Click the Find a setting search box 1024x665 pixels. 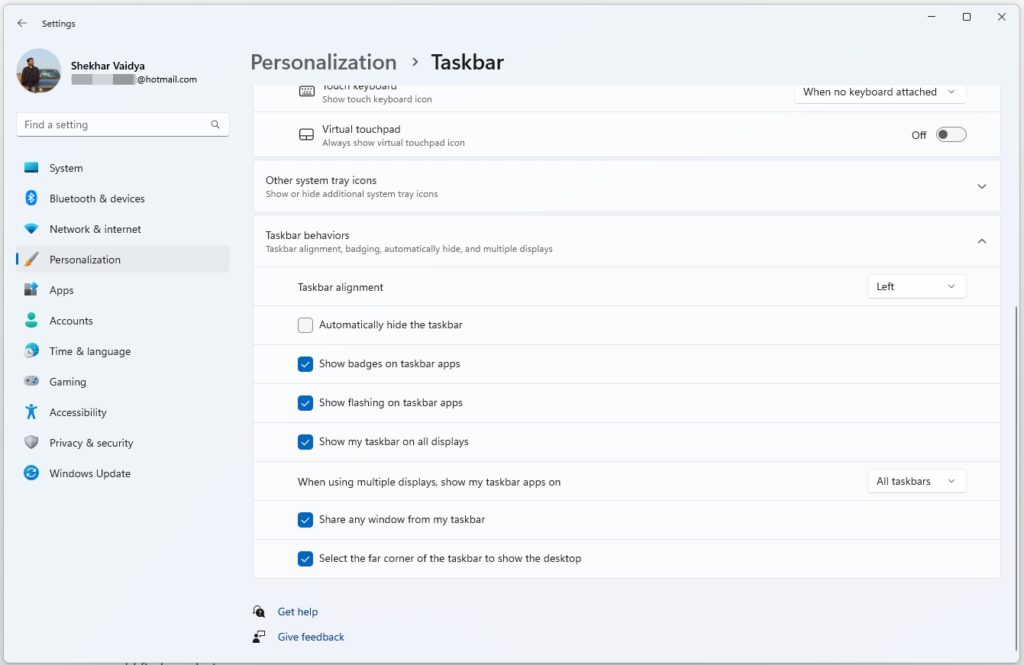click(115, 125)
